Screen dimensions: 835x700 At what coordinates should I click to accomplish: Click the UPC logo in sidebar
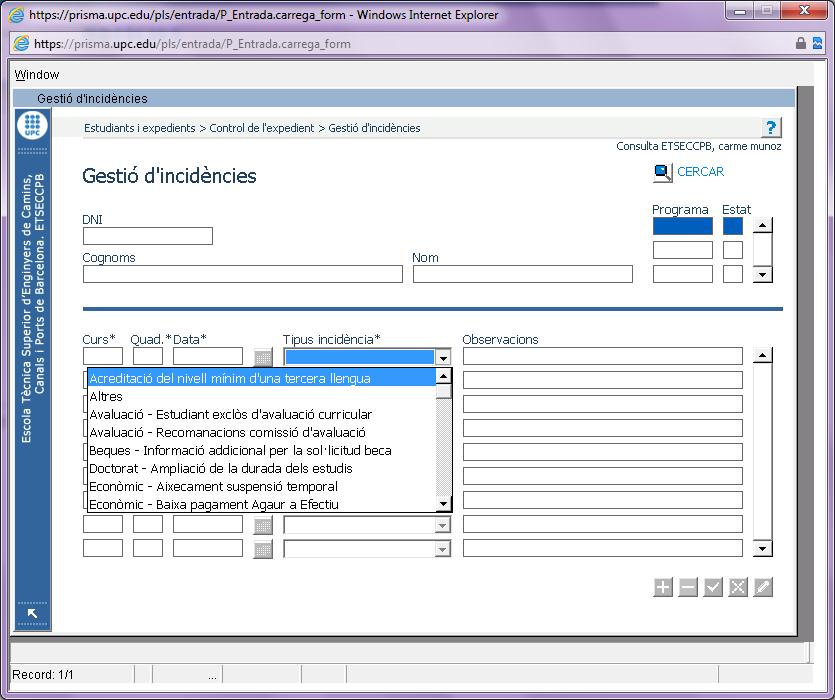32,126
